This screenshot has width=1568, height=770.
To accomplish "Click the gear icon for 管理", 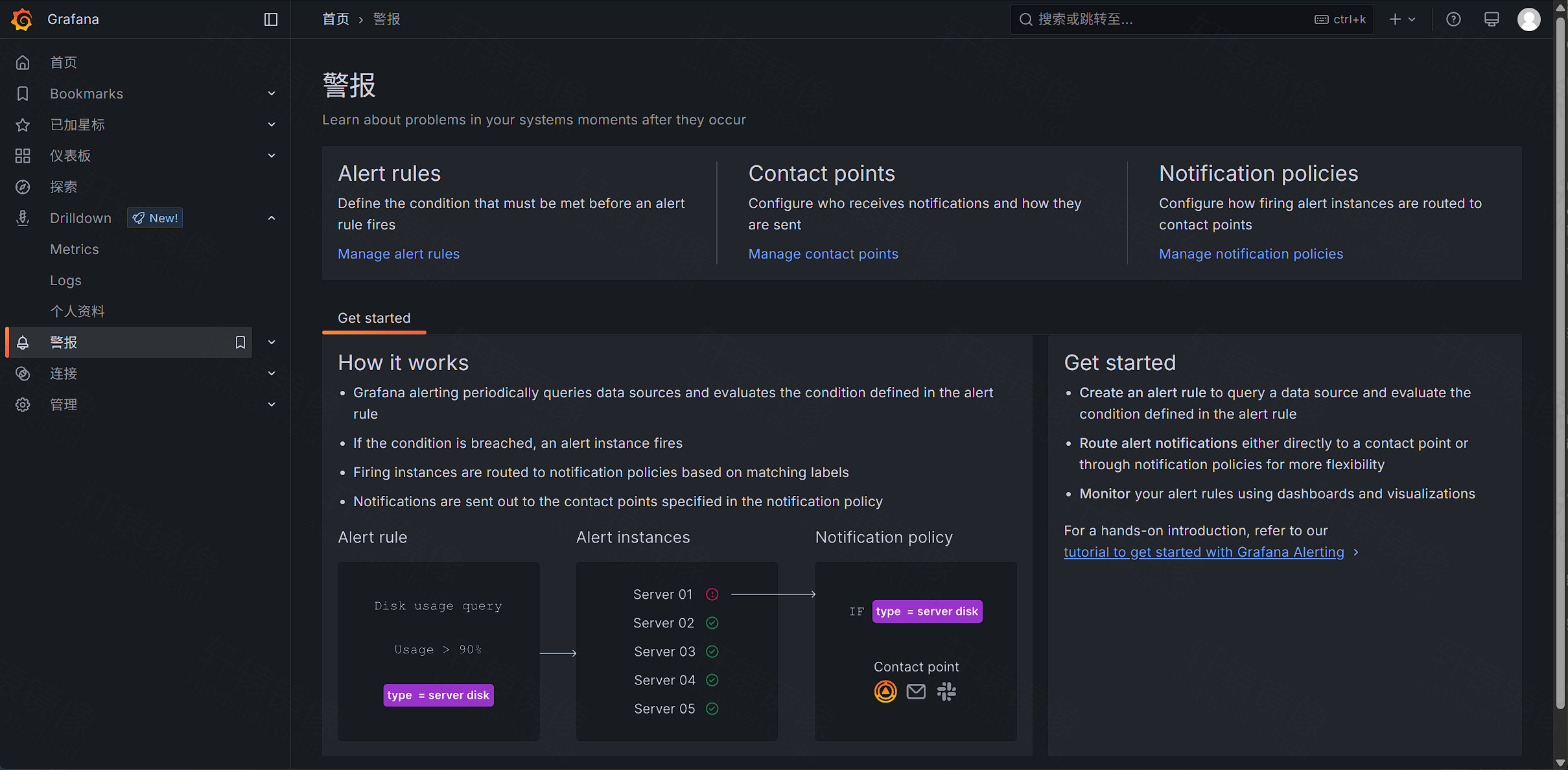I will coord(23,404).
